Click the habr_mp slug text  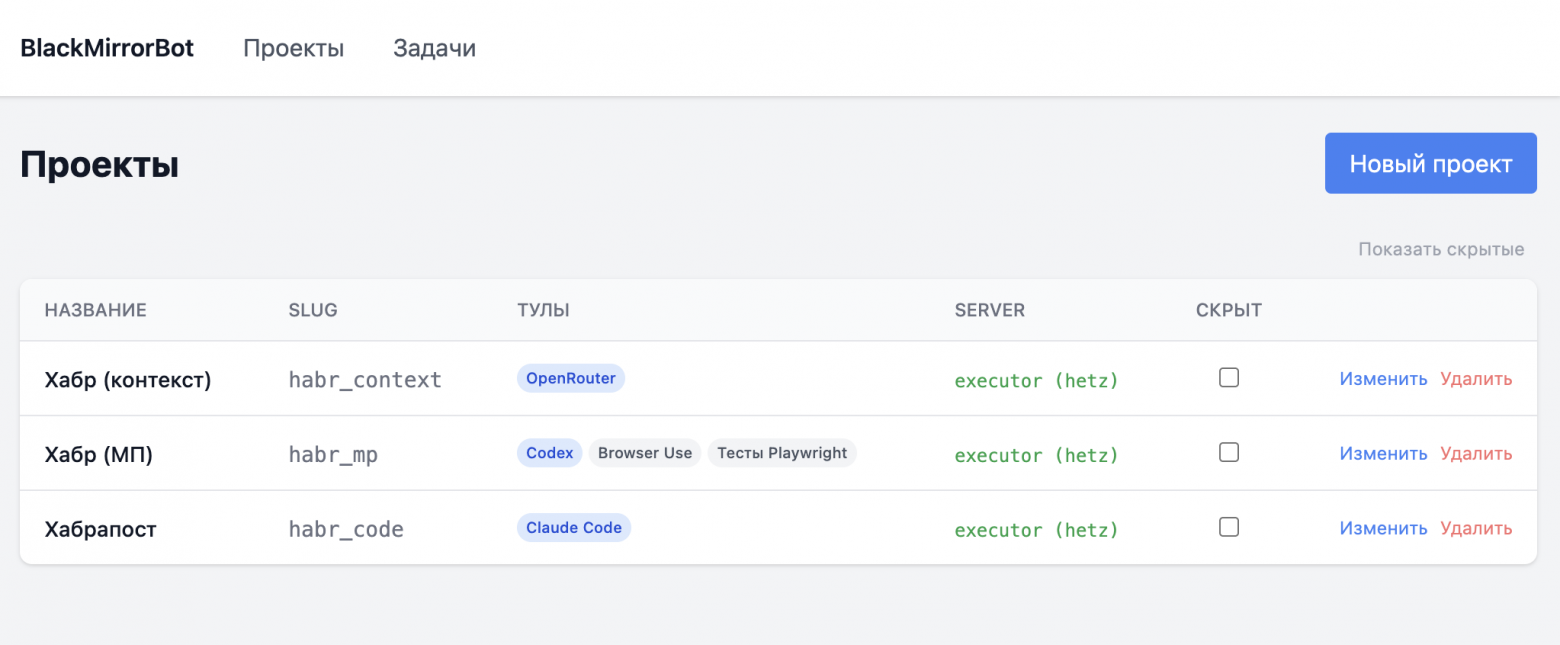coord(333,455)
